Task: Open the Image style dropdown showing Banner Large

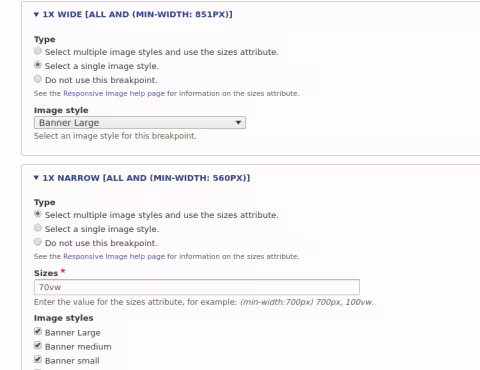Action: tap(140, 123)
